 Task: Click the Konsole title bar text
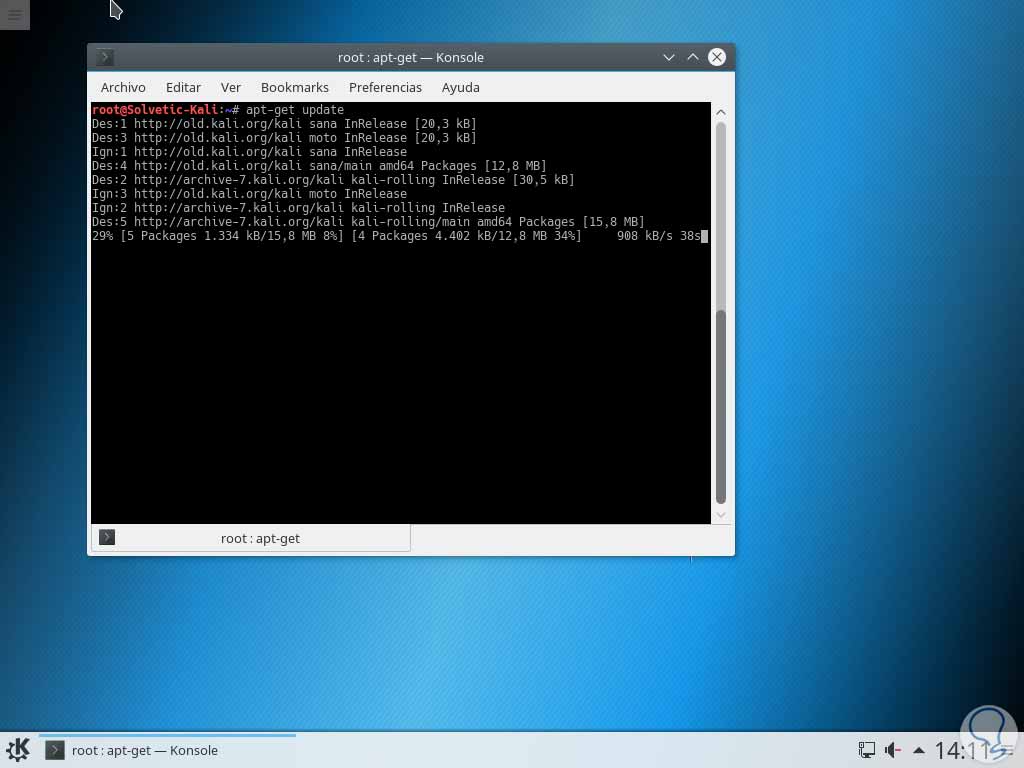click(x=411, y=57)
